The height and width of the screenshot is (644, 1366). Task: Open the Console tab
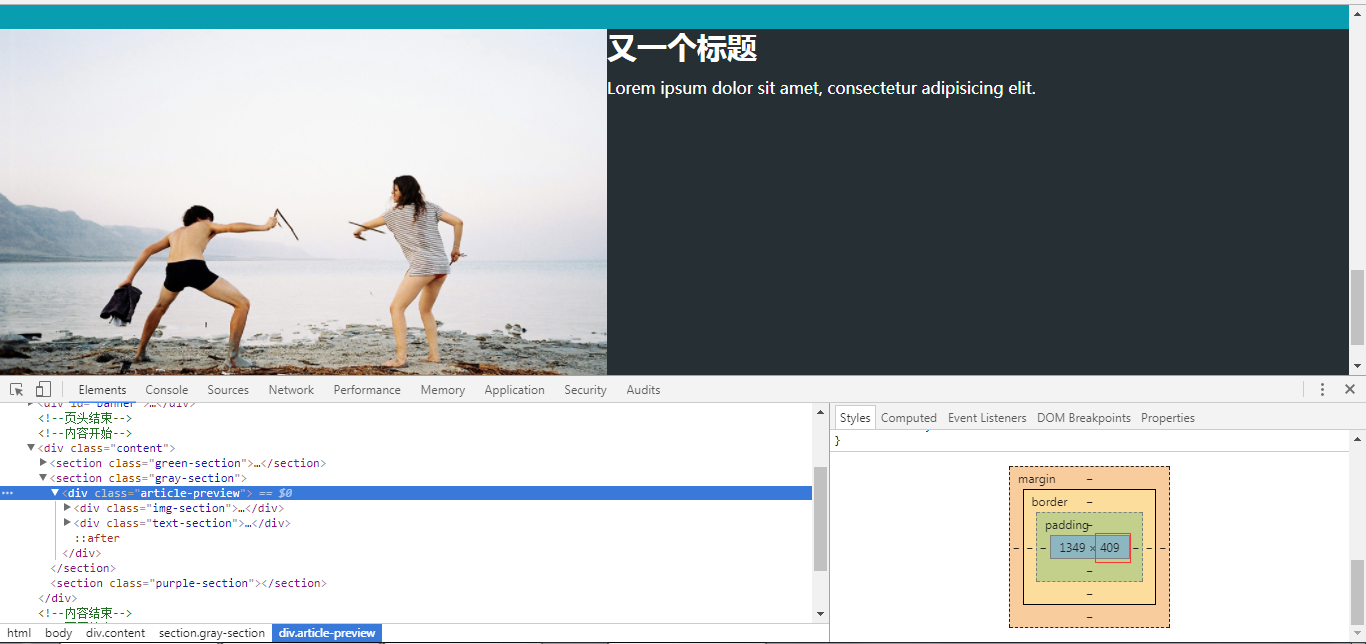coord(167,390)
